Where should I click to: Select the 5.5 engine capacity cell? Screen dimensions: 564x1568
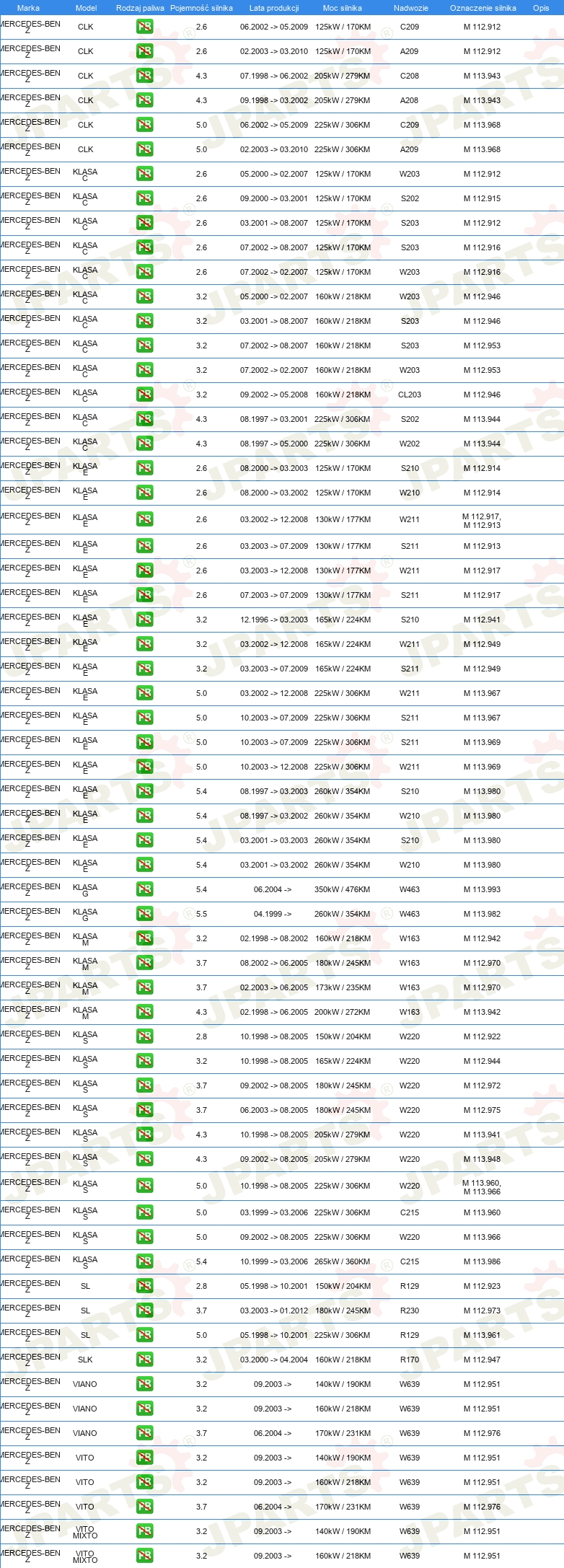pyautogui.click(x=201, y=914)
